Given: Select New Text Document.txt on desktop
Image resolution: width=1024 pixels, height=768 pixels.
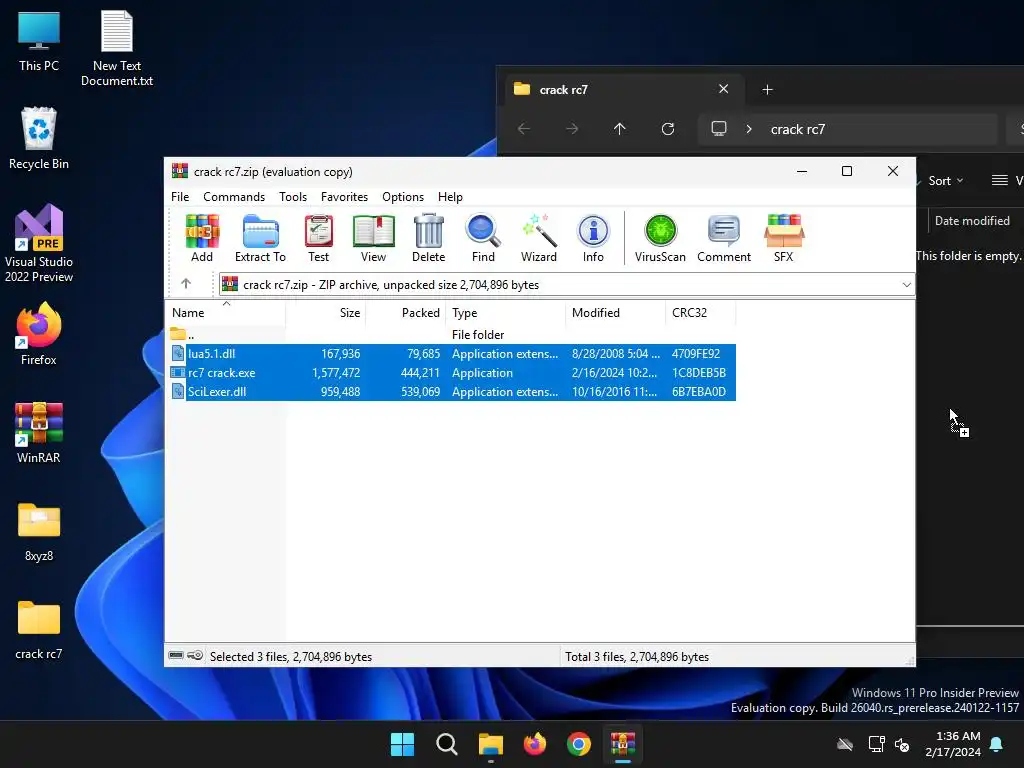Looking at the screenshot, I should [117, 48].
